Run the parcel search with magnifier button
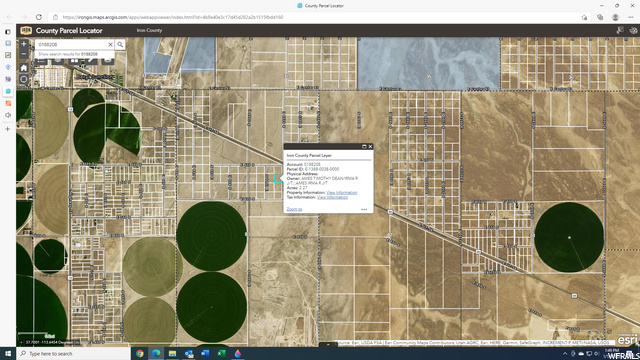640x360 pixels. (x=120, y=44)
